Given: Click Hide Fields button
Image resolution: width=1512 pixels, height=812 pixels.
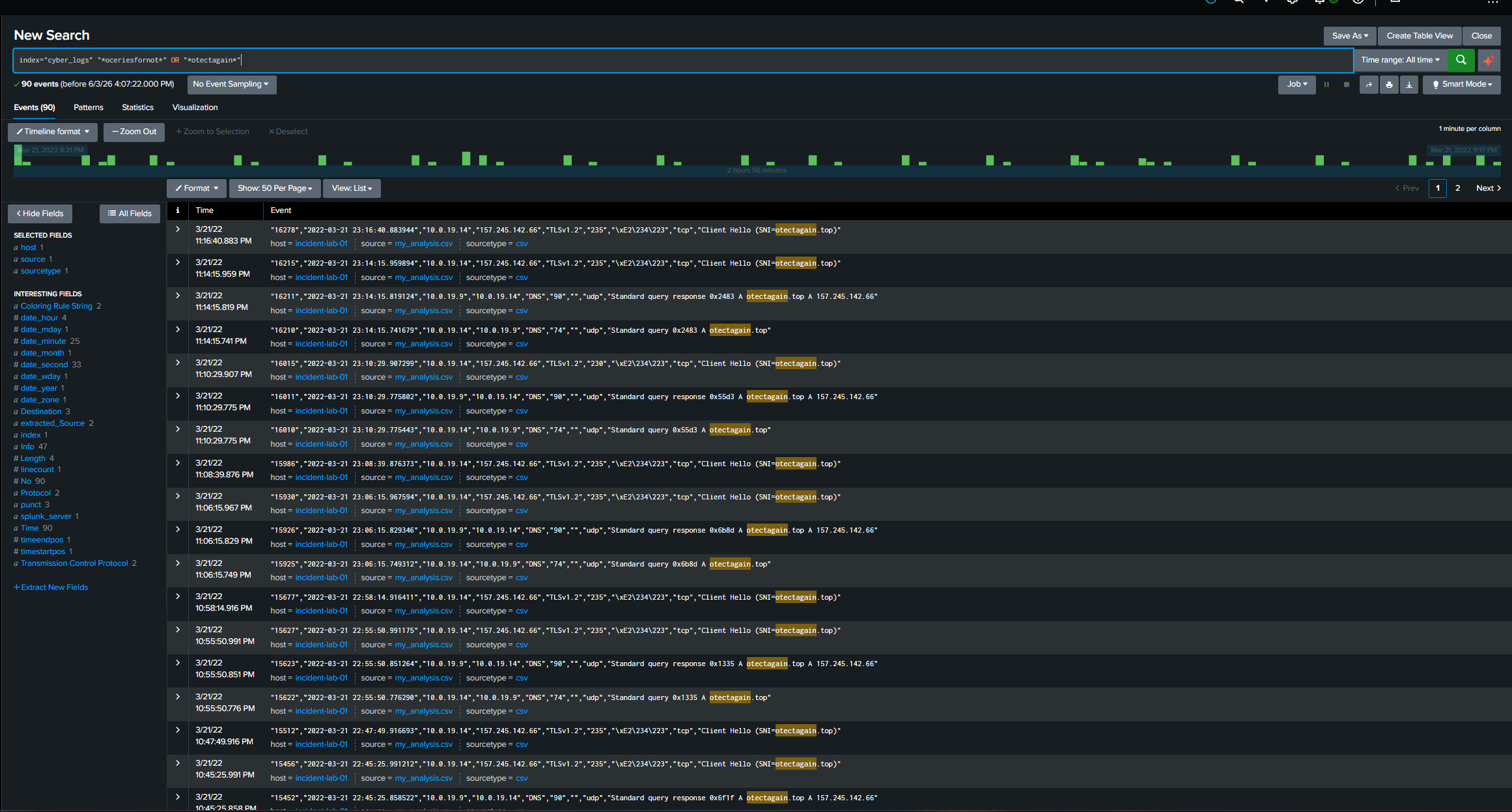Looking at the screenshot, I should (x=40, y=214).
